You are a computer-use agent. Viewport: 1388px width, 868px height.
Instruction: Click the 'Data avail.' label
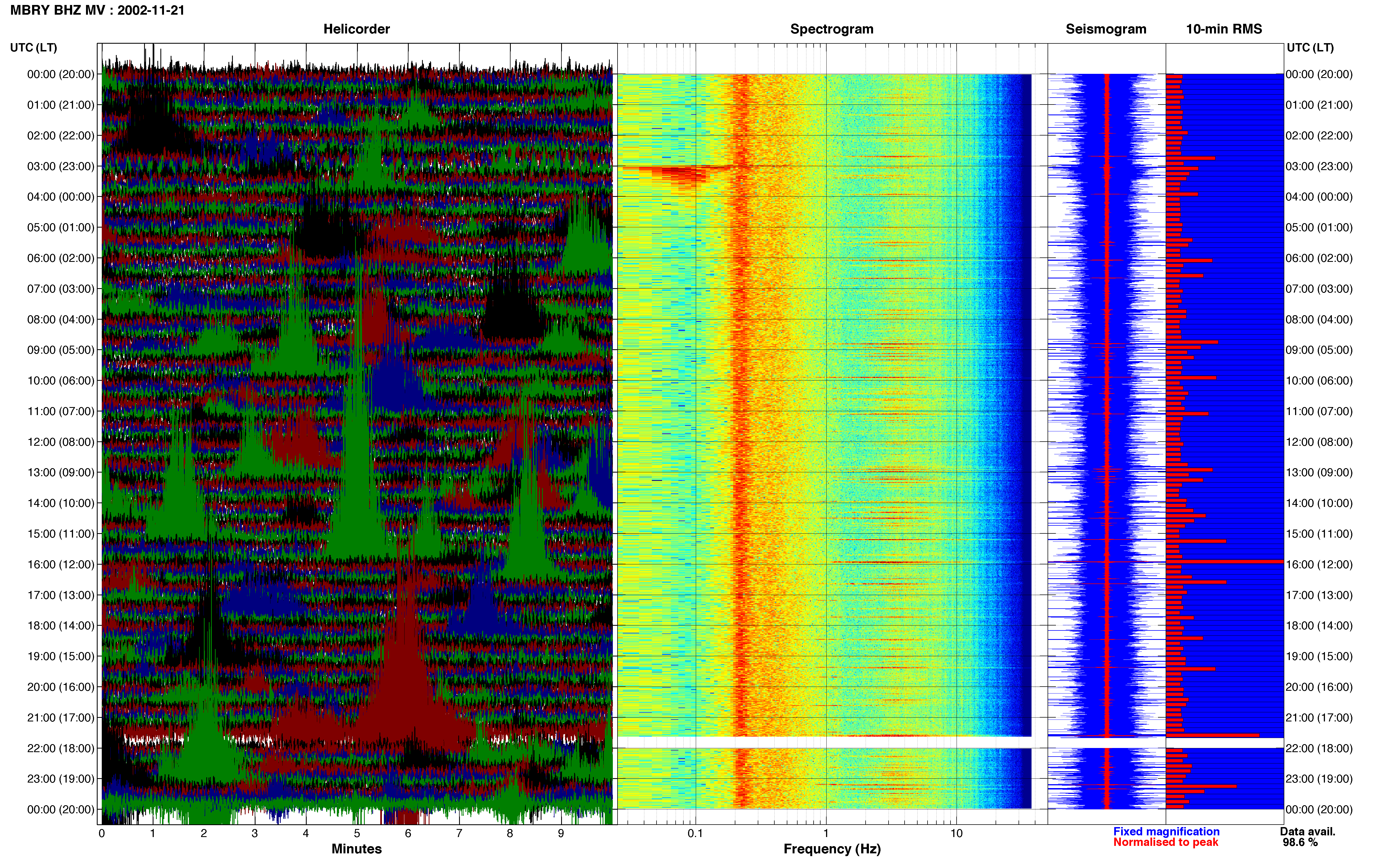tap(1308, 831)
